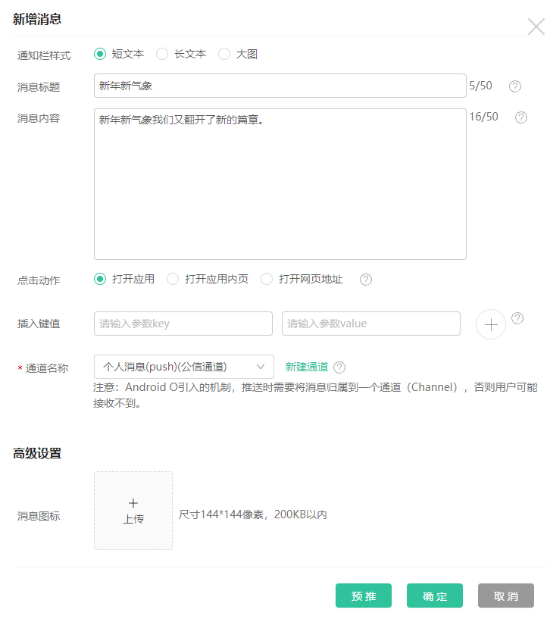Focus the 请输入参数key input field
The image size is (554, 620).
pos(183,323)
